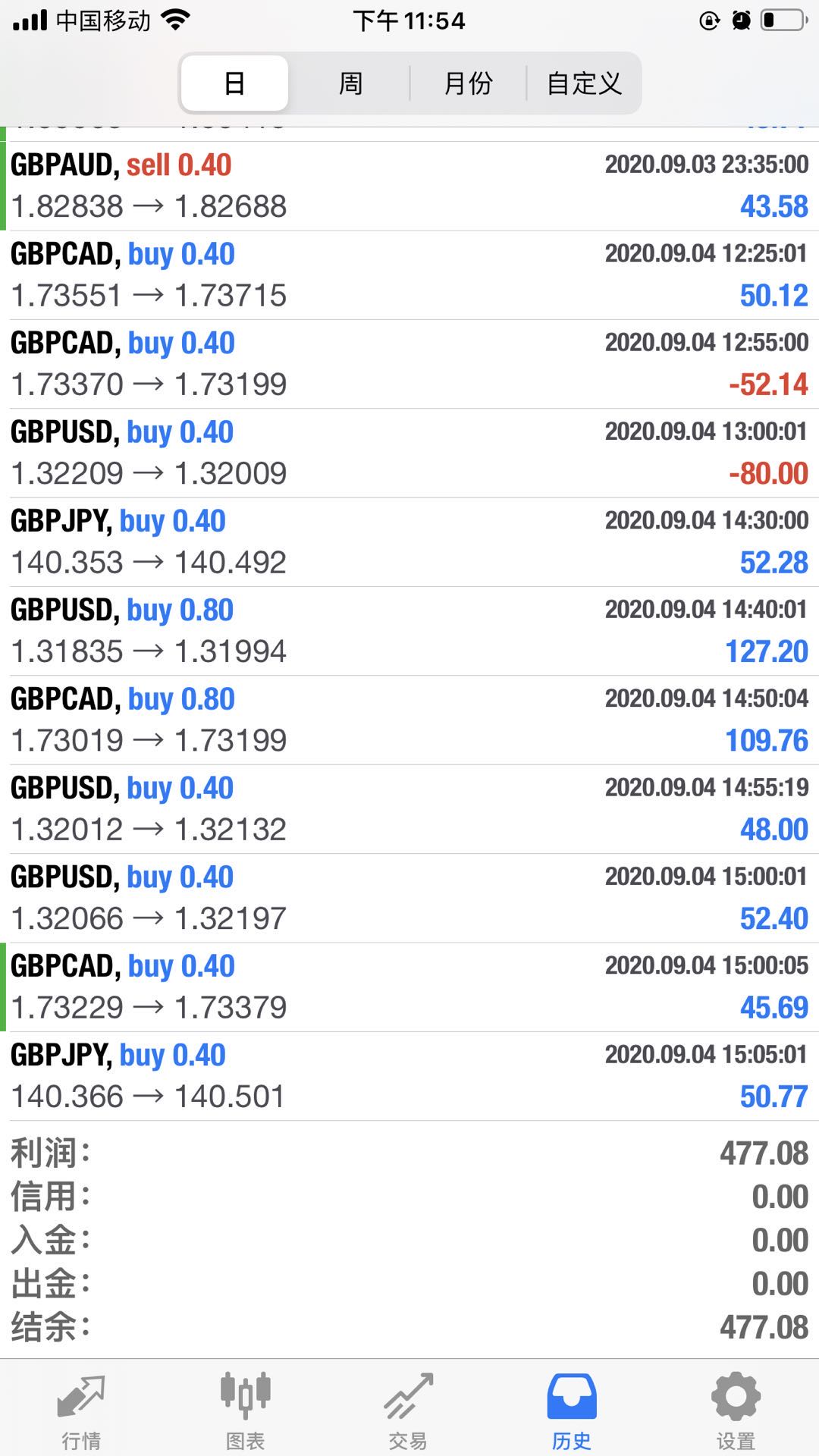Viewport: 819px width, 1456px height.
Task: Open the 交易 trade tab icon
Action: pos(409,1396)
